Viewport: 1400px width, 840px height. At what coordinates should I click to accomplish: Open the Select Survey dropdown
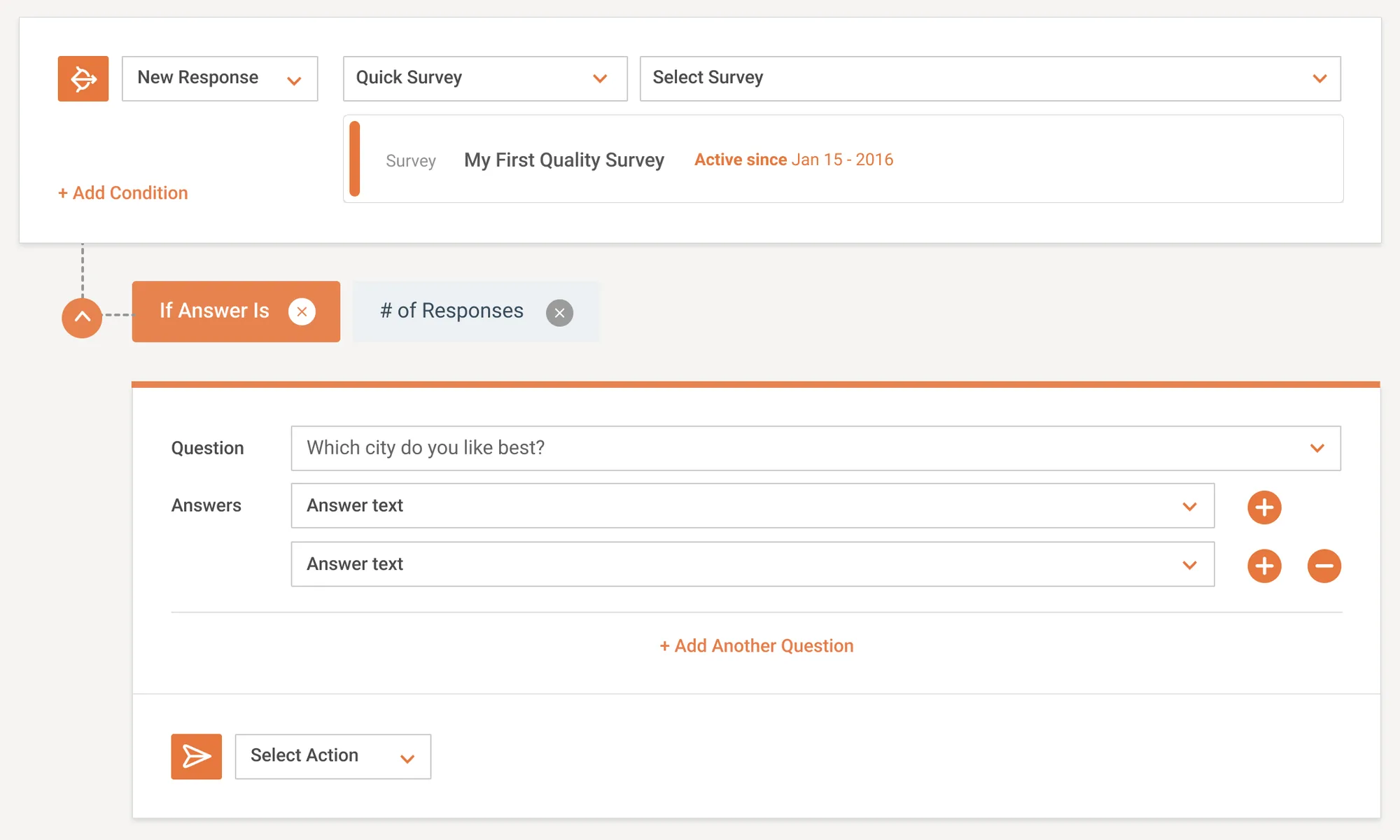(990, 78)
